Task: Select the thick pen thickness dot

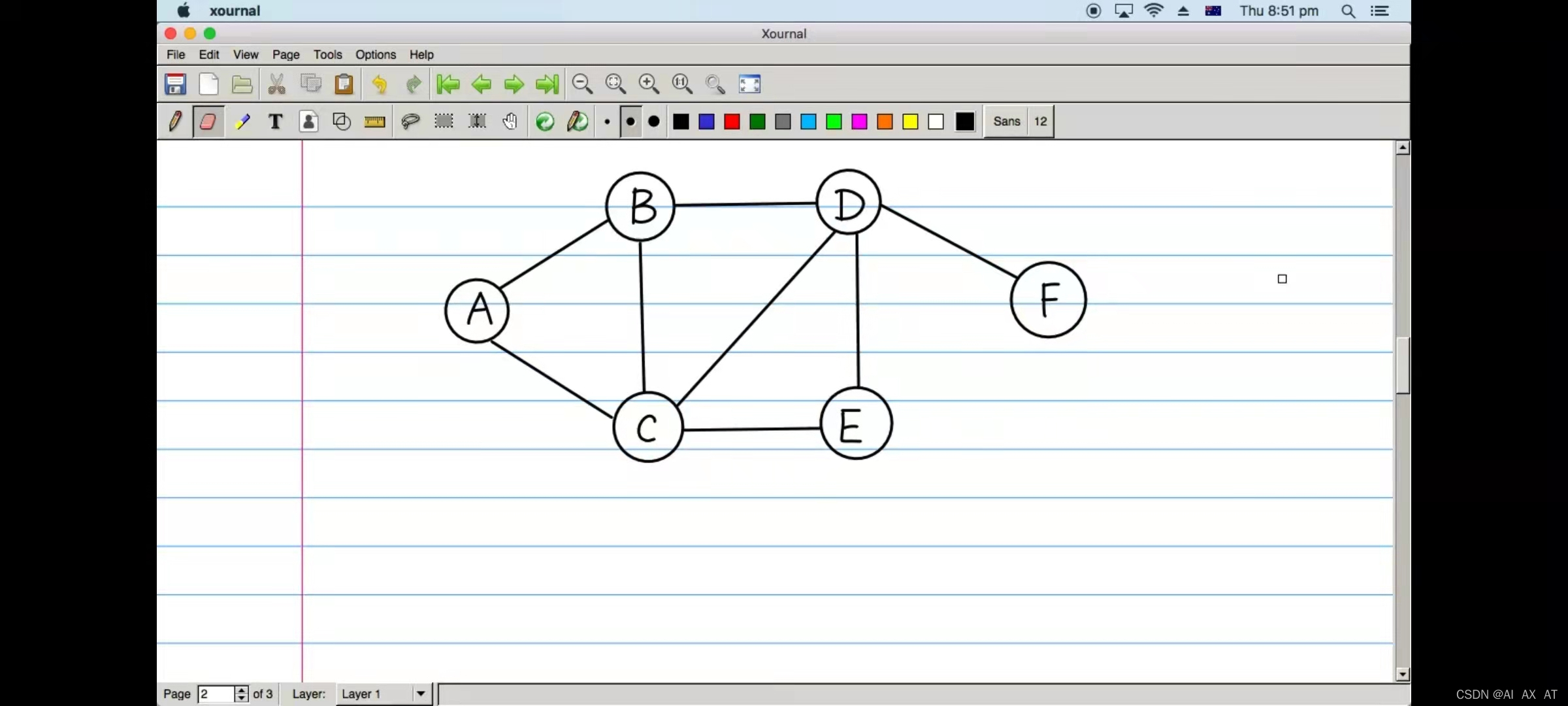Action: (x=654, y=122)
